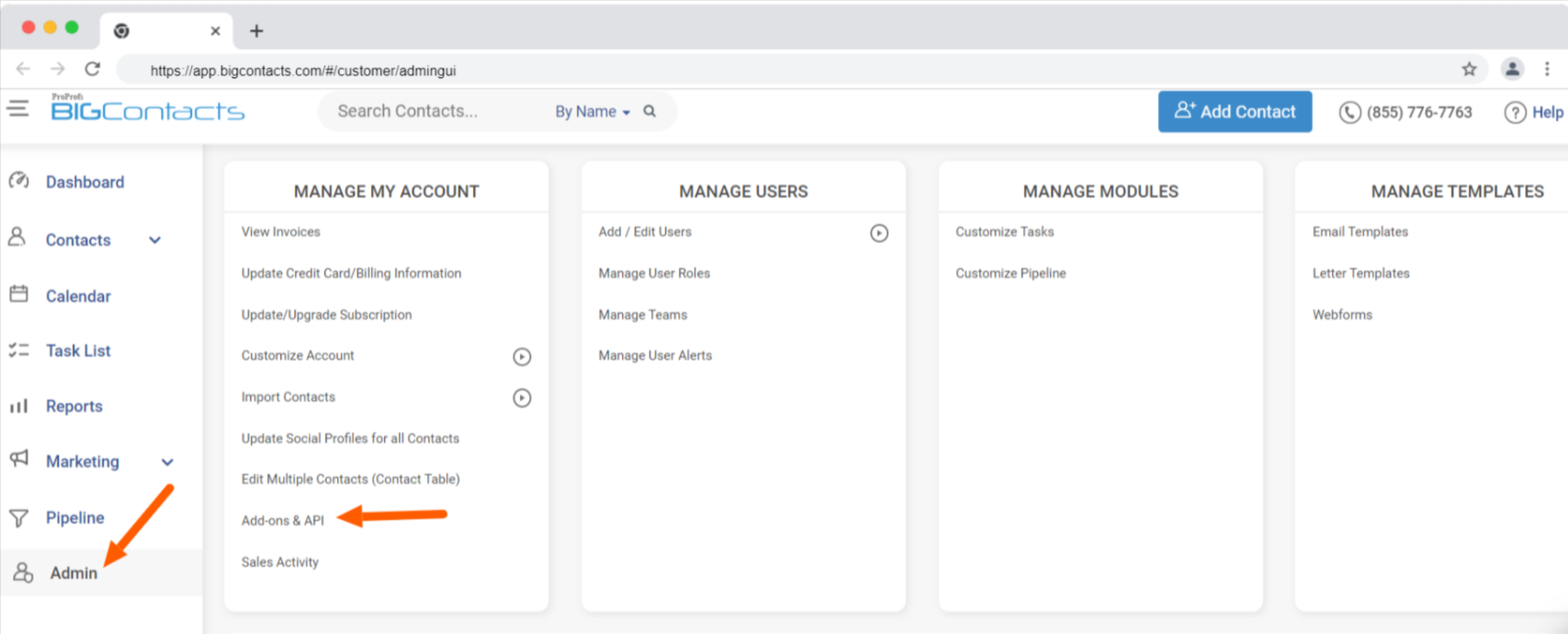The width and height of the screenshot is (1568, 634).
Task: Open Add / Edit Users
Action: coord(645,232)
